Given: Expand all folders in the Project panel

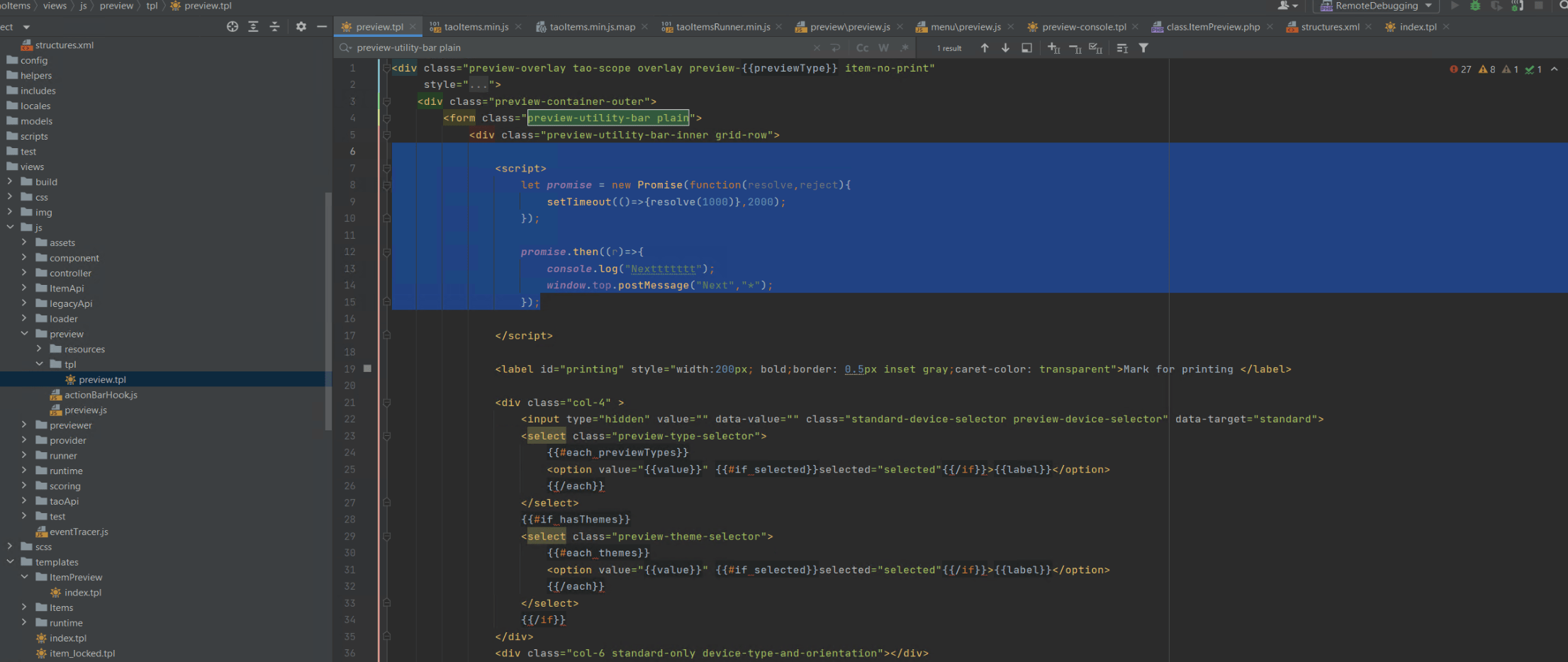Looking at the screenshot, I should point(253,26).
